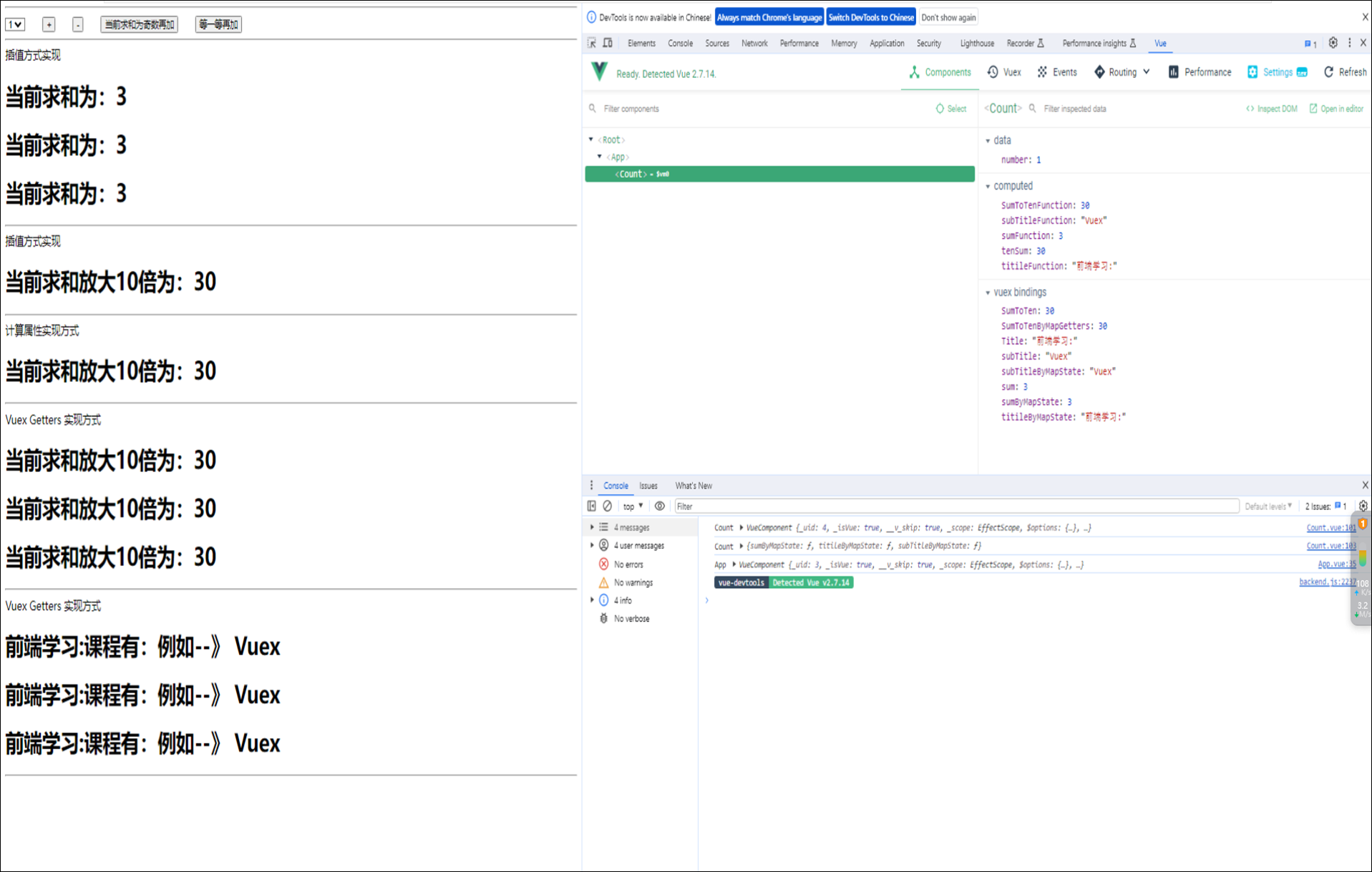Click the live expression eye icon
The width and height of the screenshot is (1372, 872).
[x=660, y=506]
